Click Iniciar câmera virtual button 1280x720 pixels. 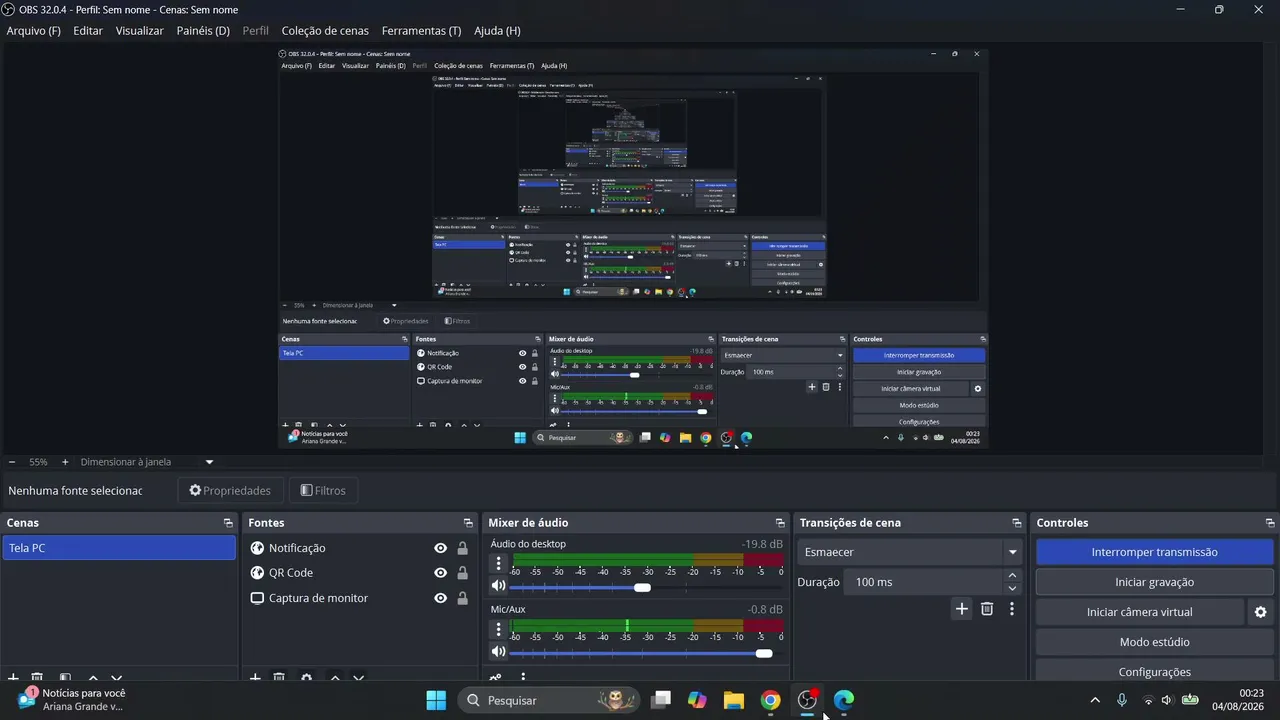click(1140, 612)
